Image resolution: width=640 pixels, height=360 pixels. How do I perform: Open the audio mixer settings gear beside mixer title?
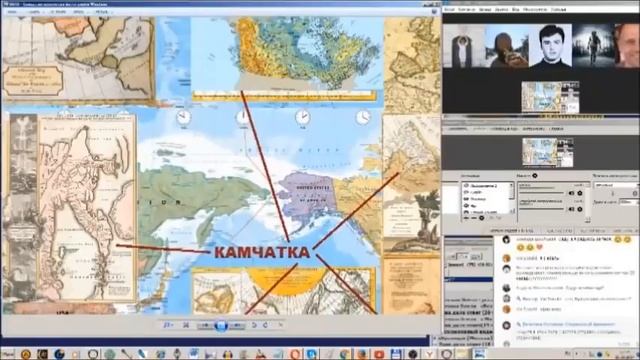pyautogui.click(x=535, y=176)
